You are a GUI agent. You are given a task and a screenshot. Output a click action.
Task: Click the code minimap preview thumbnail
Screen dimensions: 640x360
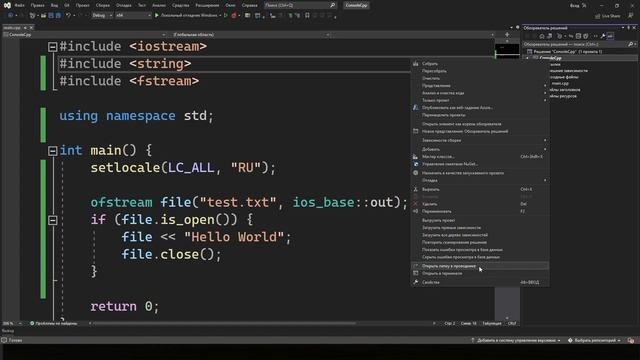(x=507, y=51)
